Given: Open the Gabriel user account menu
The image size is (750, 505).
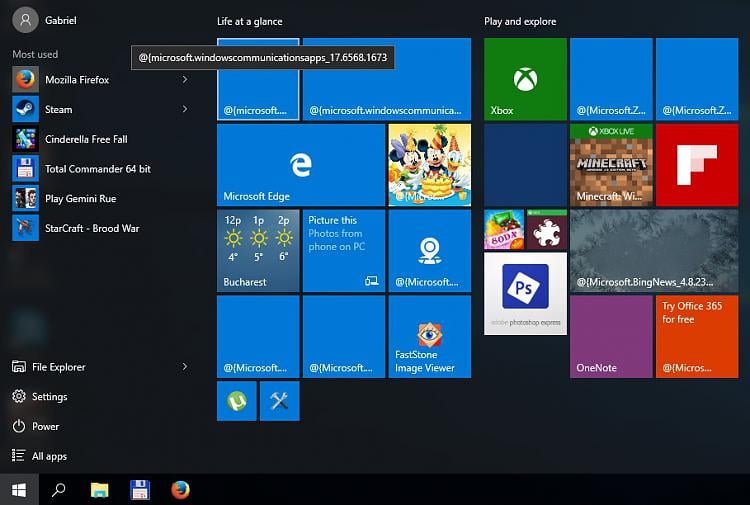Looking at the screenshot, I should [x=44, y=21].
